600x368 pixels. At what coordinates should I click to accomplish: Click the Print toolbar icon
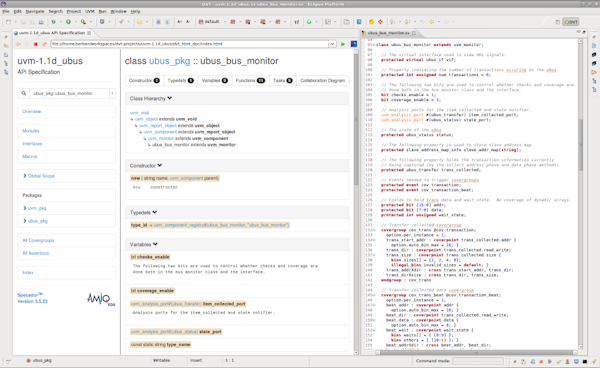41,22
